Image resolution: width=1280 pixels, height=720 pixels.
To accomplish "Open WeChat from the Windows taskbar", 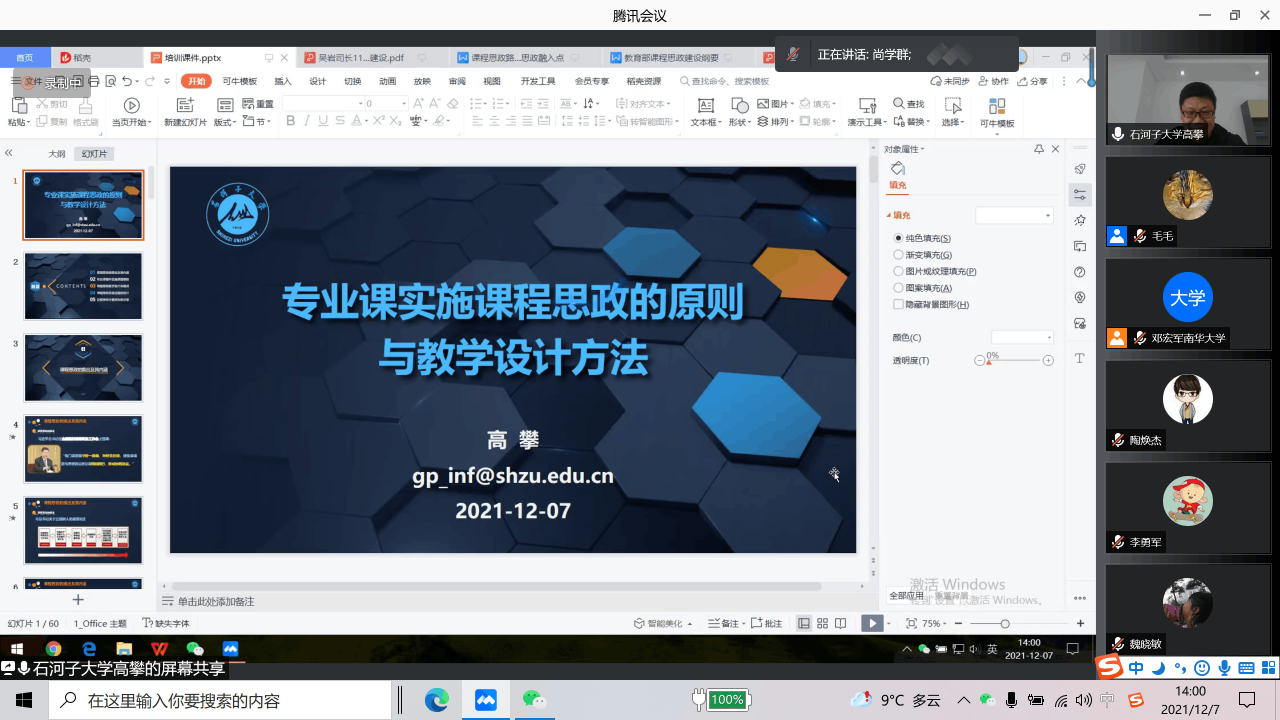I will [x=536, y=700].
